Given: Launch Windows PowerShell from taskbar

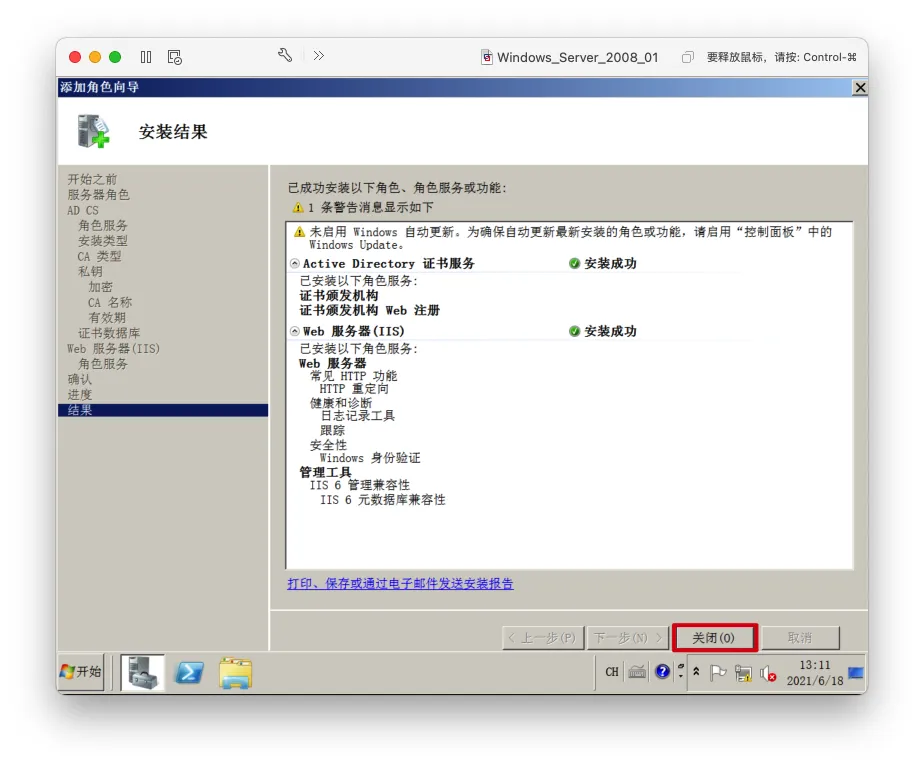Looking at the screenshot, I should 189,672.
